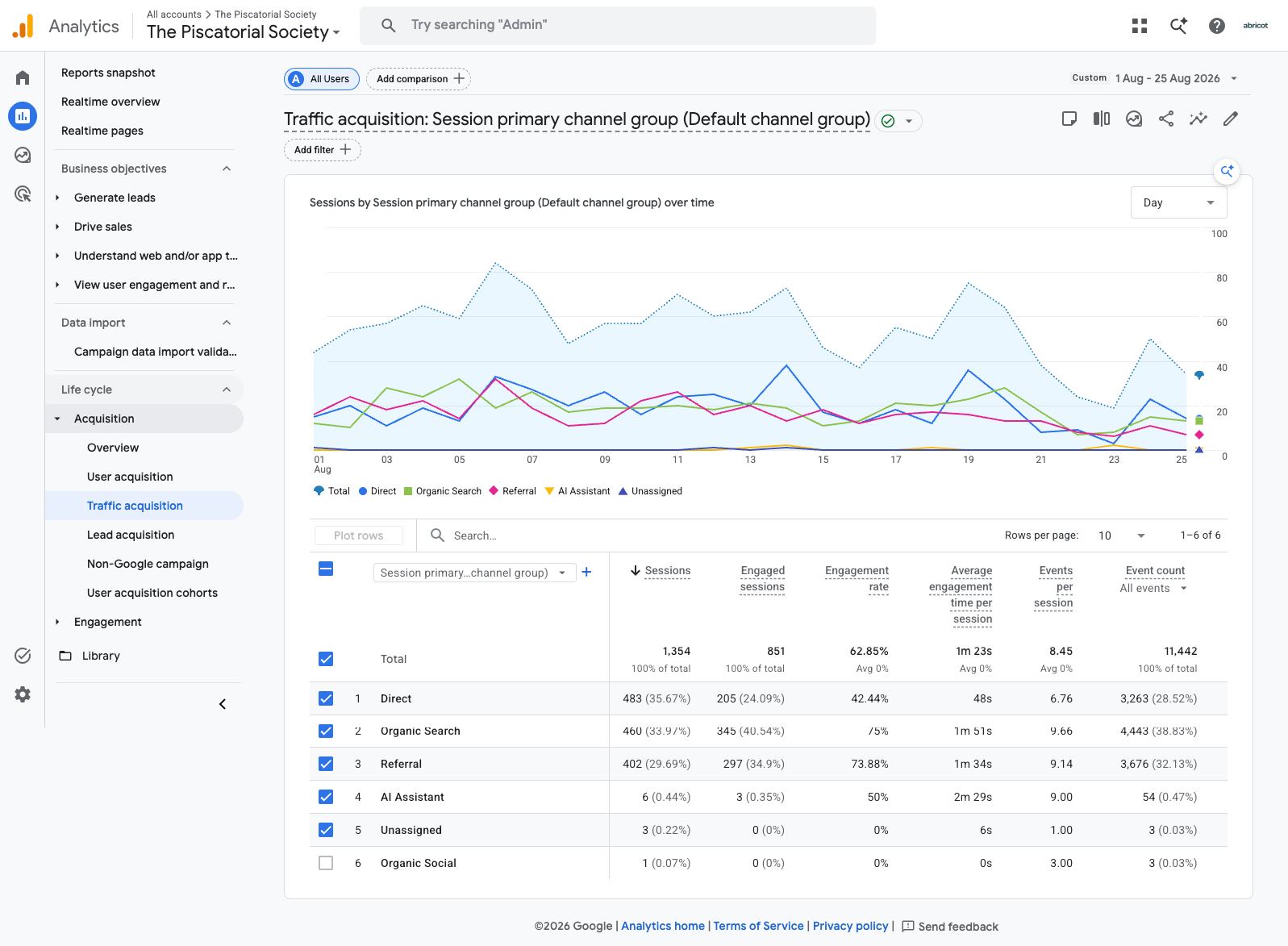Uncheck the Referral row checkbox

point(326,764)
